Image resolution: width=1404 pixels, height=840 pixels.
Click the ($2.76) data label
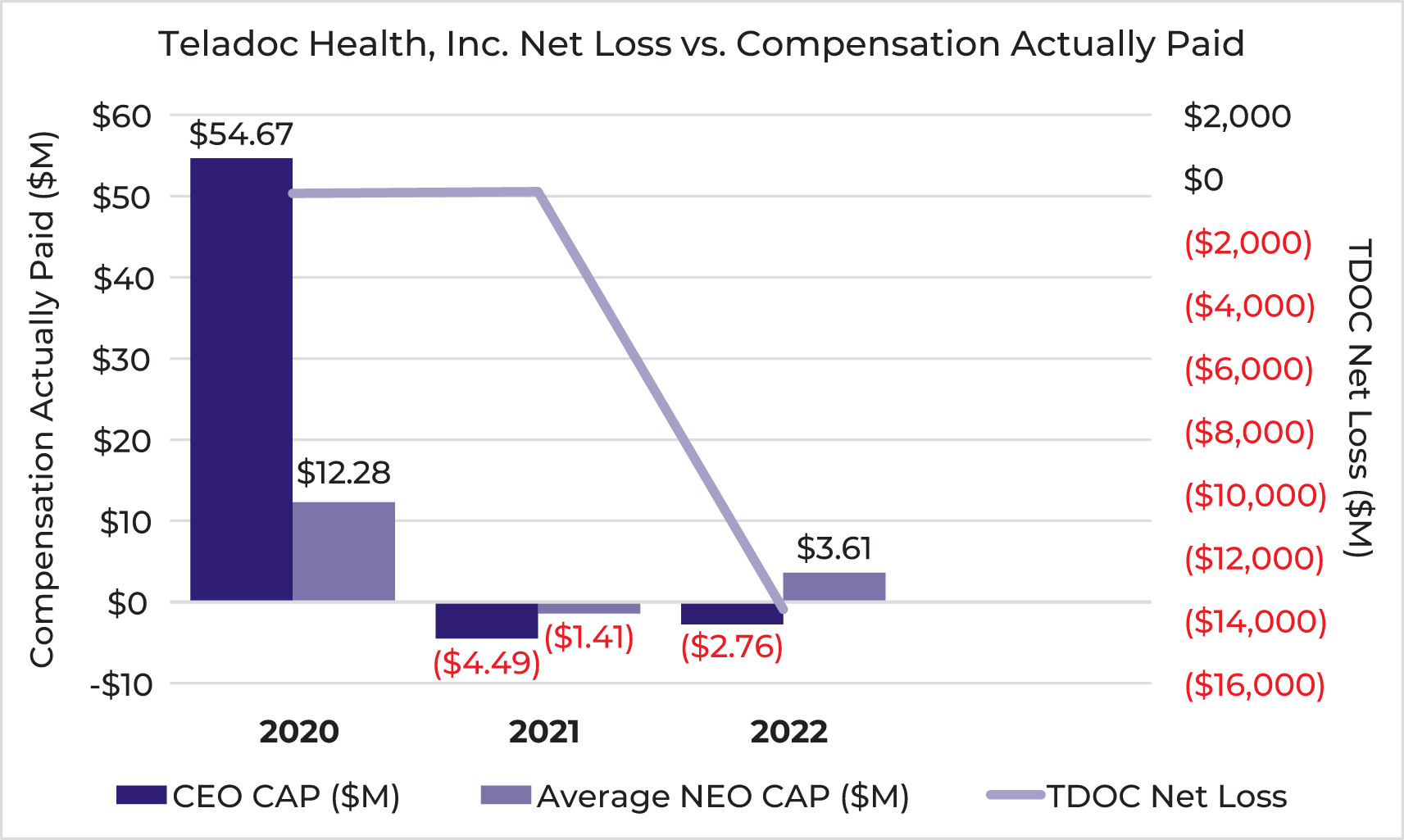tap(732, 647)
